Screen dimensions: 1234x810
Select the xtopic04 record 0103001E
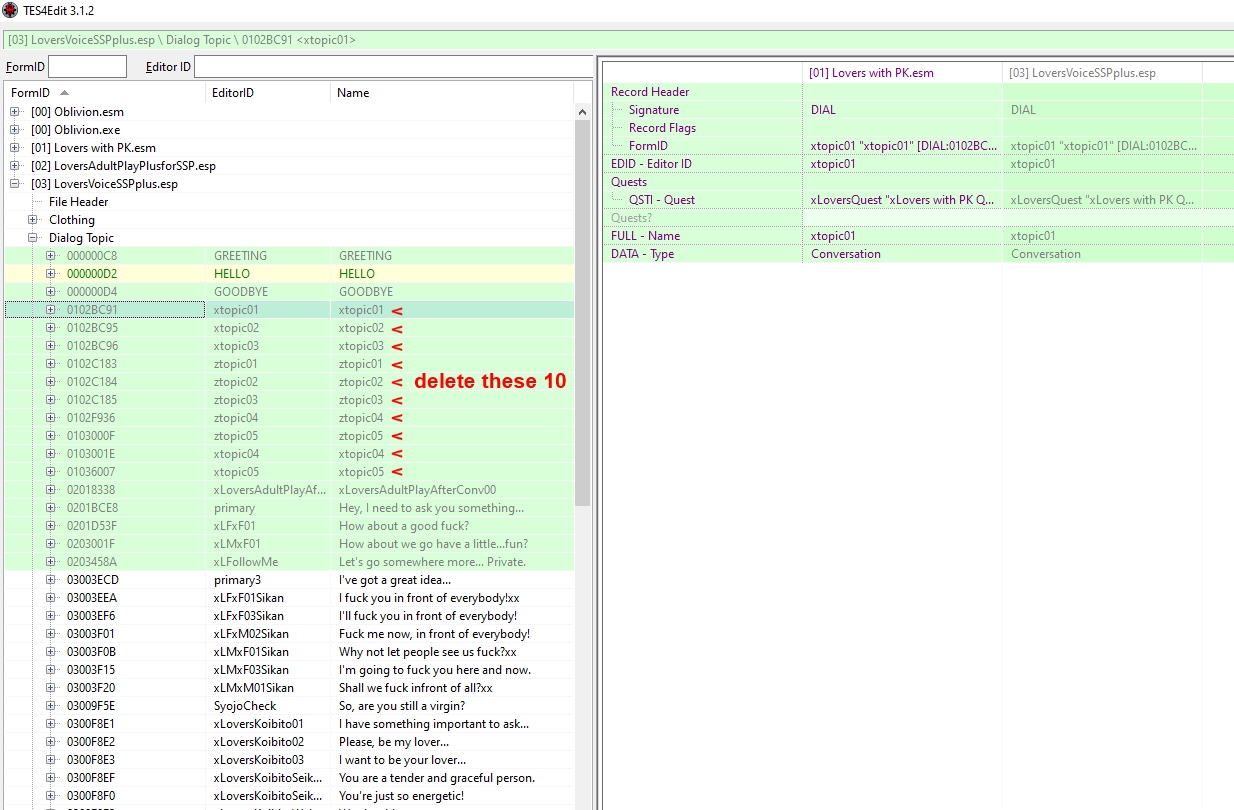click(289, 454)
